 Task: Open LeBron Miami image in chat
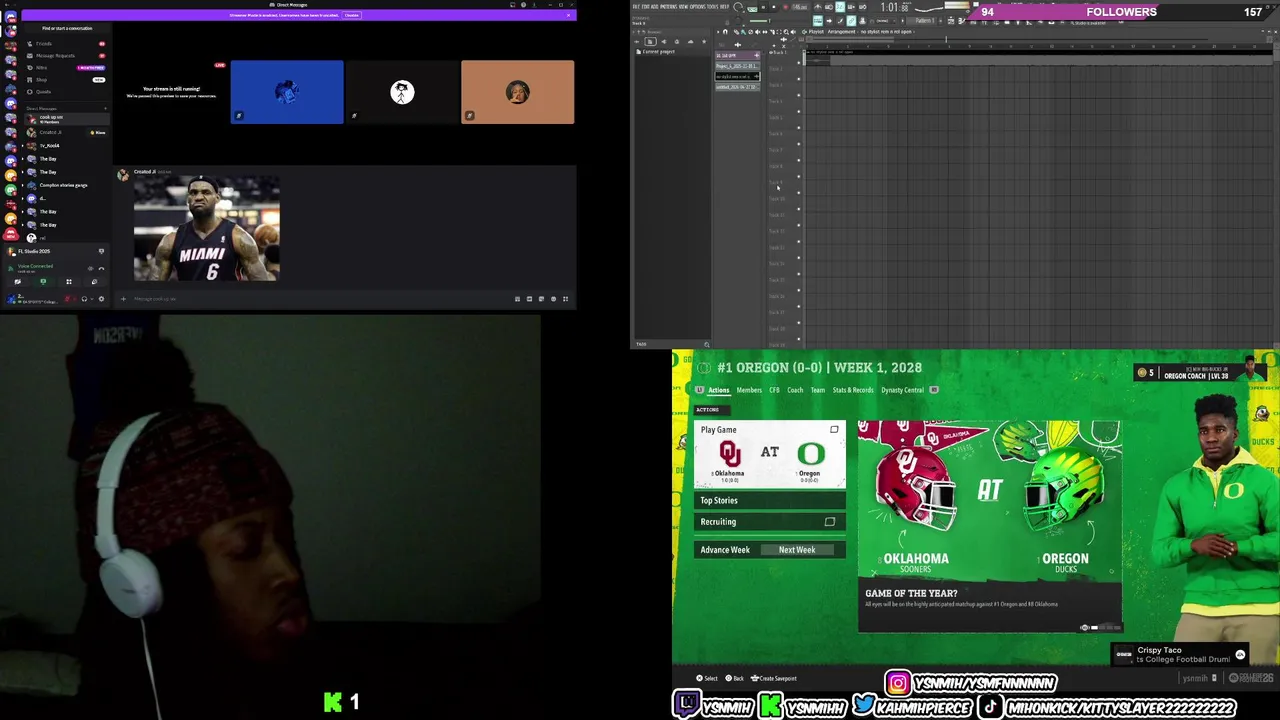pos(207,229)
